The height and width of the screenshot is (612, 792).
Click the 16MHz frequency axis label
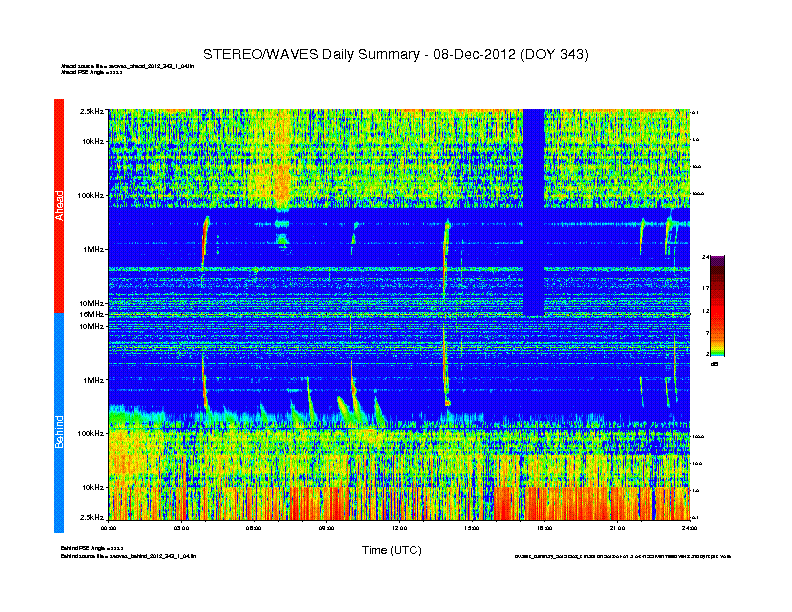[x=91, y=314]
